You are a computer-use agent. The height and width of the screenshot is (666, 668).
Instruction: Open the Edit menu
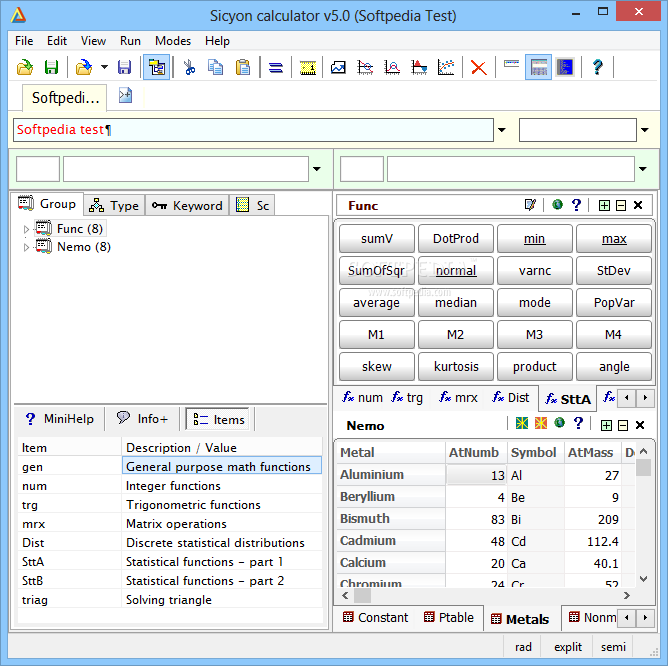[57, 41]
